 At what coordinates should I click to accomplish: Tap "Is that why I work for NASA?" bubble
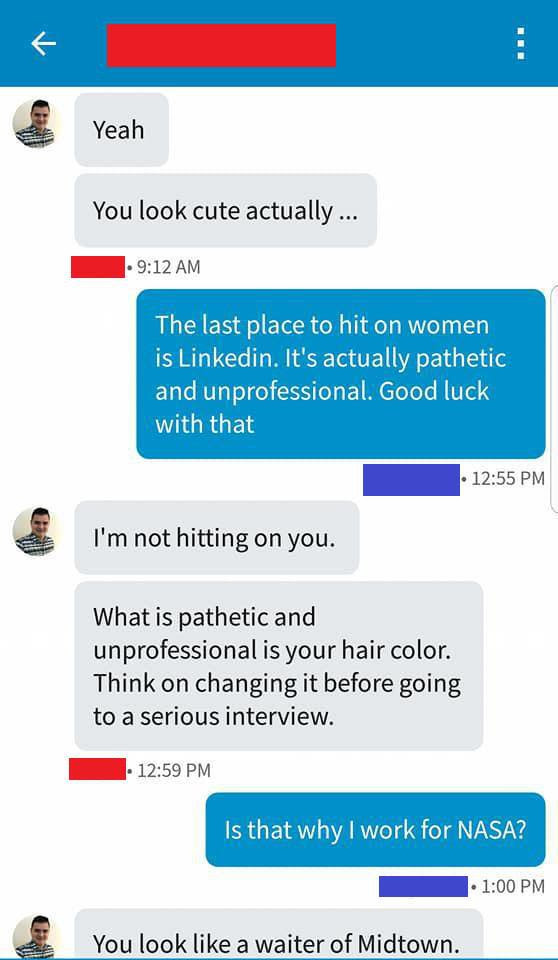click(x=375, y=830)
